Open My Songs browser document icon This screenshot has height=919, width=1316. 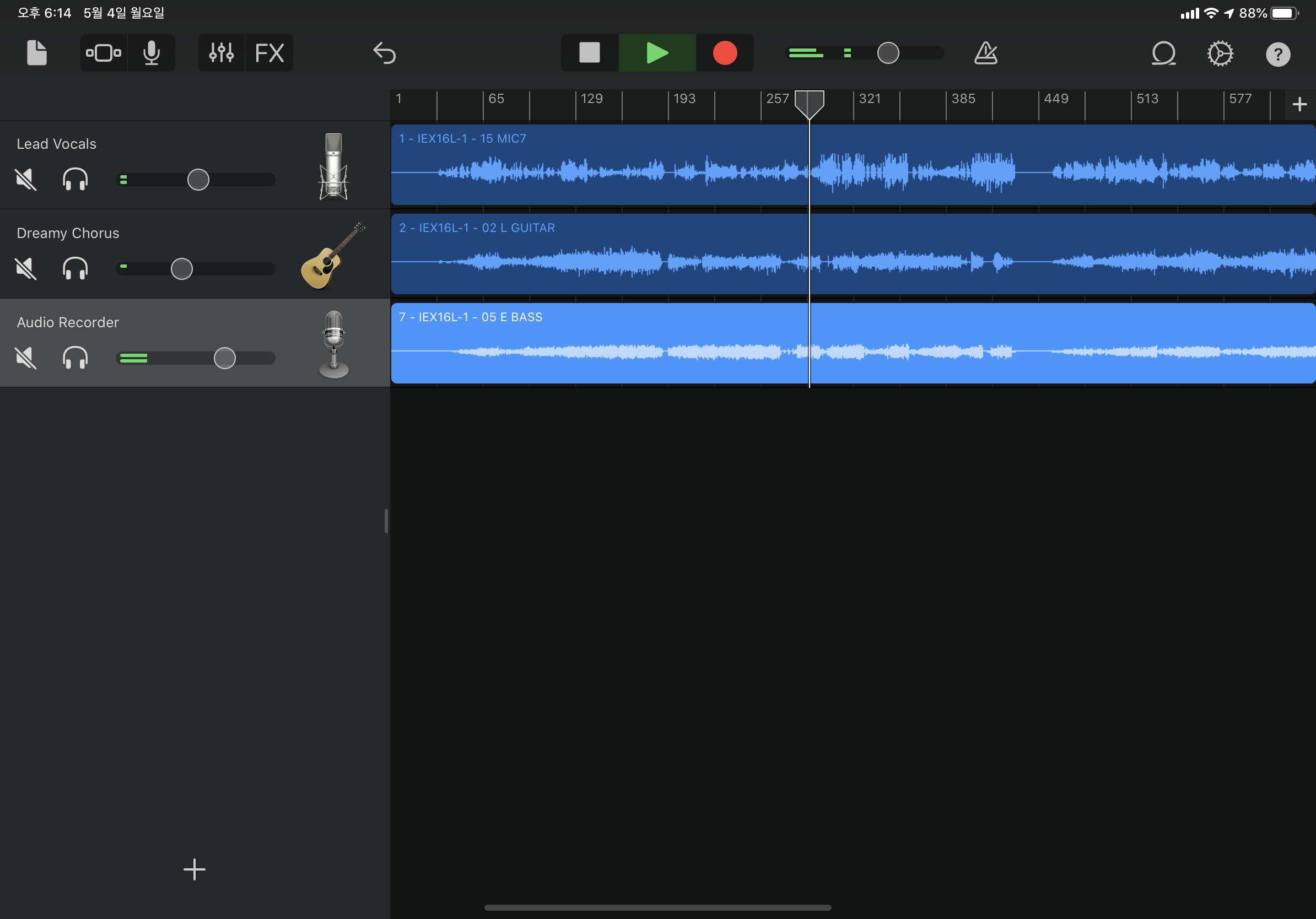click(x=37, y=53)
